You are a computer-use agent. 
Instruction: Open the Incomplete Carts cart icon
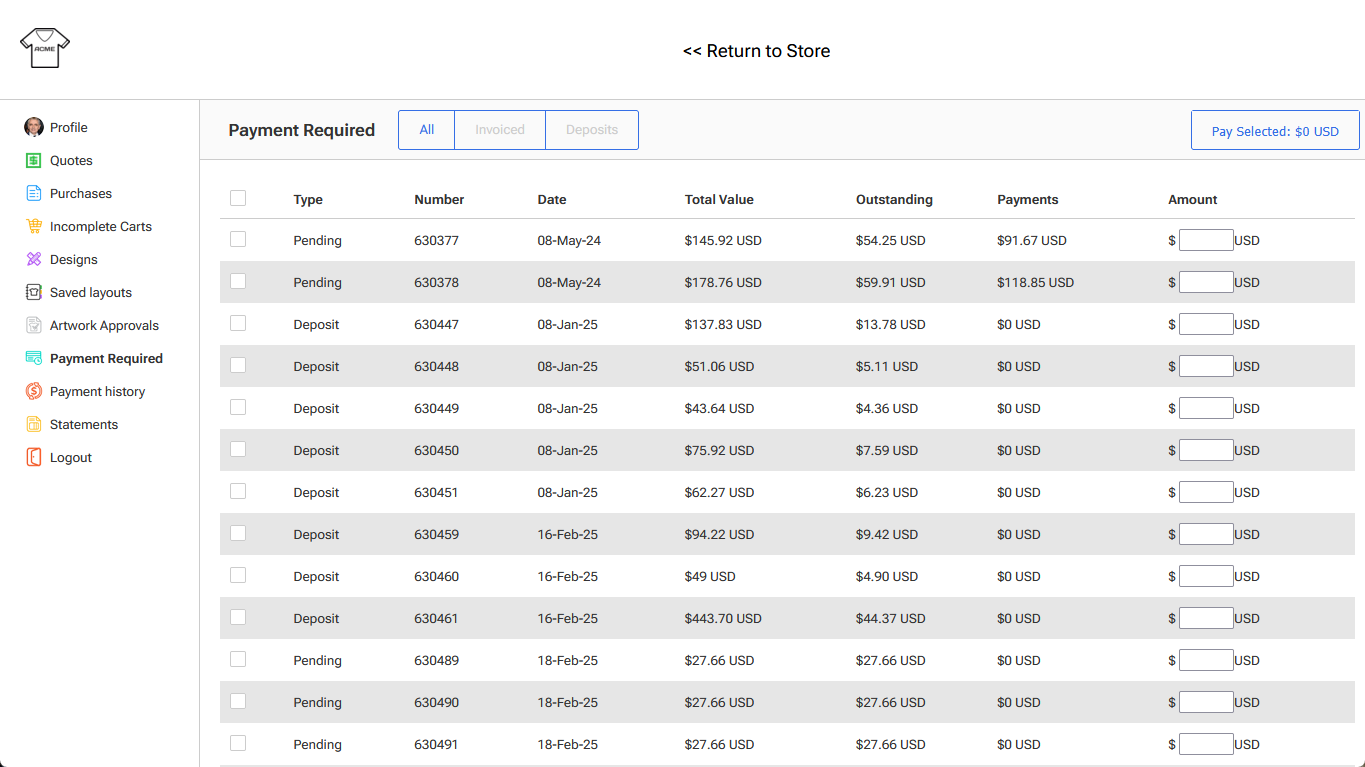tap(34, 226)
